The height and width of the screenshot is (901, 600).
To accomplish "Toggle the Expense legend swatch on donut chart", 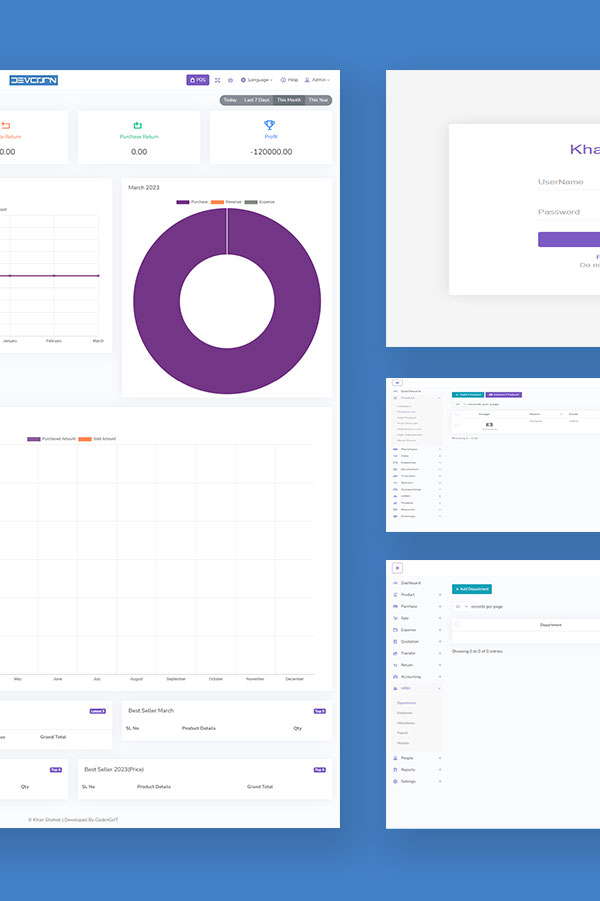I will tap(251, 202).
